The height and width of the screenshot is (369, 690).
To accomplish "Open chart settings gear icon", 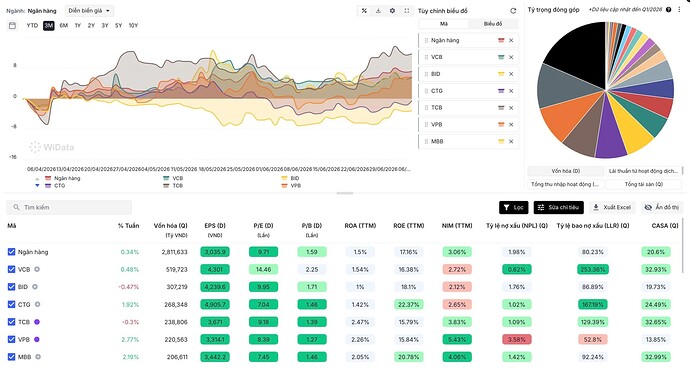I will (x=392, y=11).
